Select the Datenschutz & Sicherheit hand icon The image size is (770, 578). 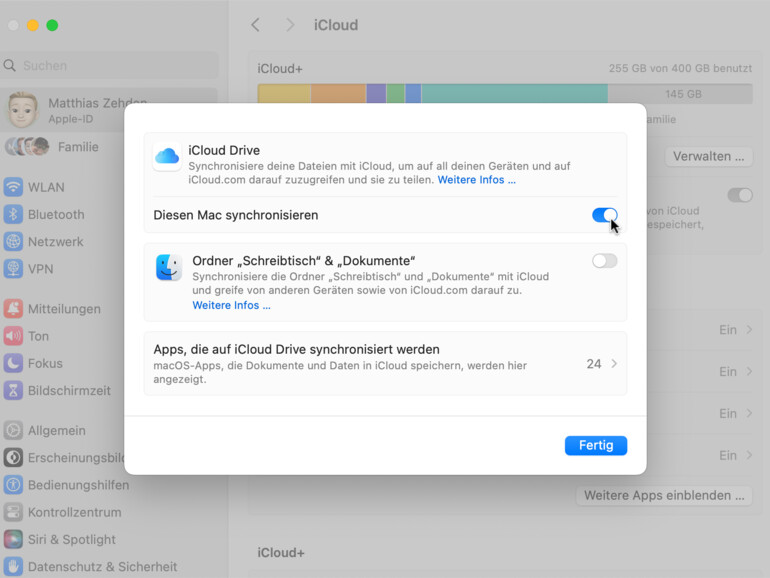[13, 567]
